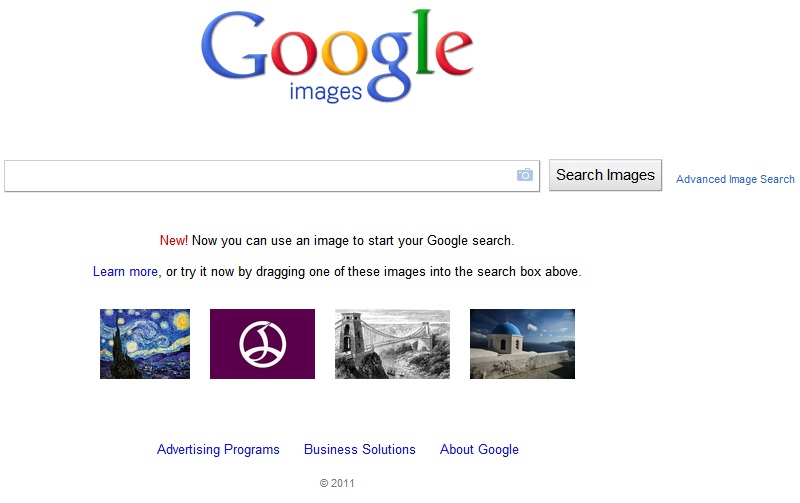Click the capital blue 'G' in logo
This screenshot has height=503, width=800.
(233, 48)
